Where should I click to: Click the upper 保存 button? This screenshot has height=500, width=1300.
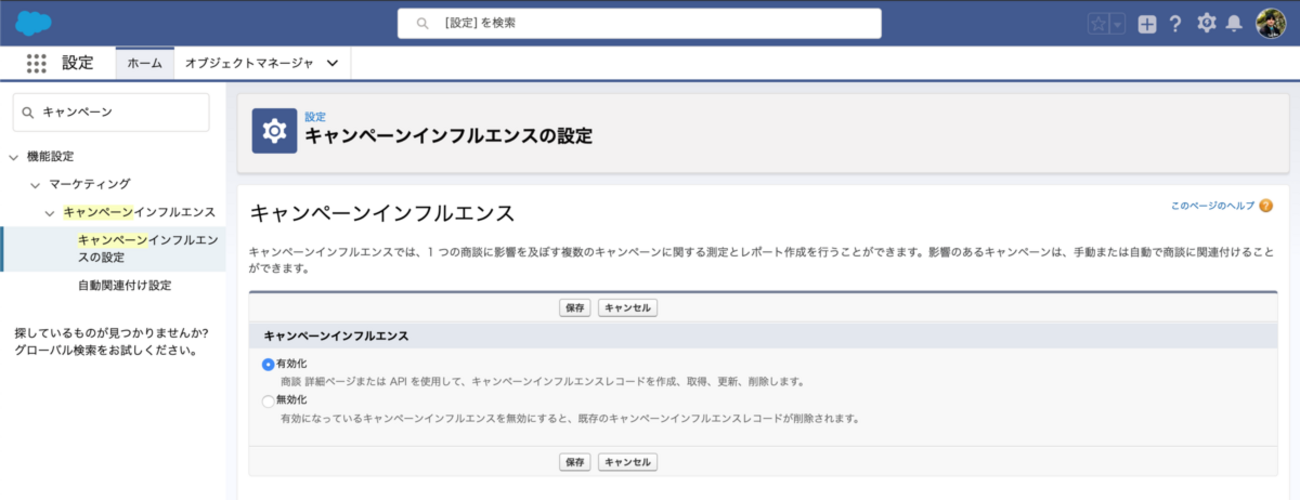[575, 308]
